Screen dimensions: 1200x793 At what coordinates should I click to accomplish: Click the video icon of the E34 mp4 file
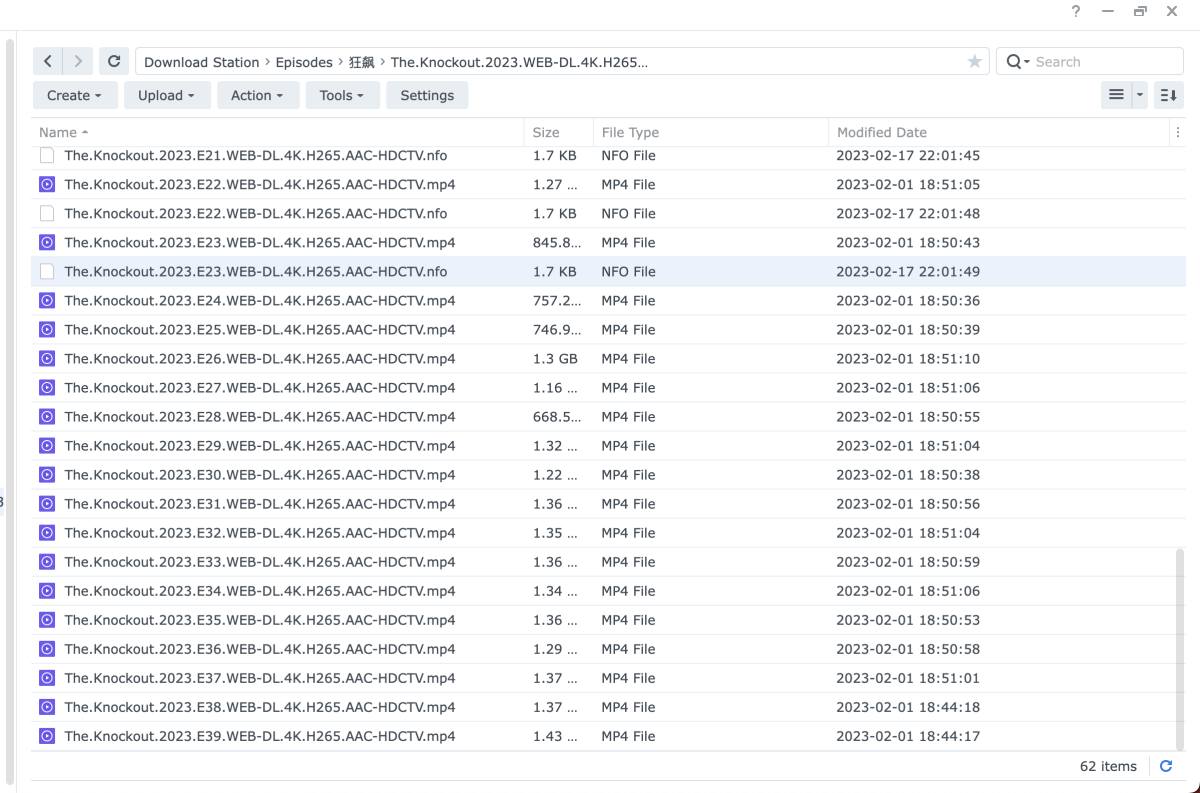point(46,590)
